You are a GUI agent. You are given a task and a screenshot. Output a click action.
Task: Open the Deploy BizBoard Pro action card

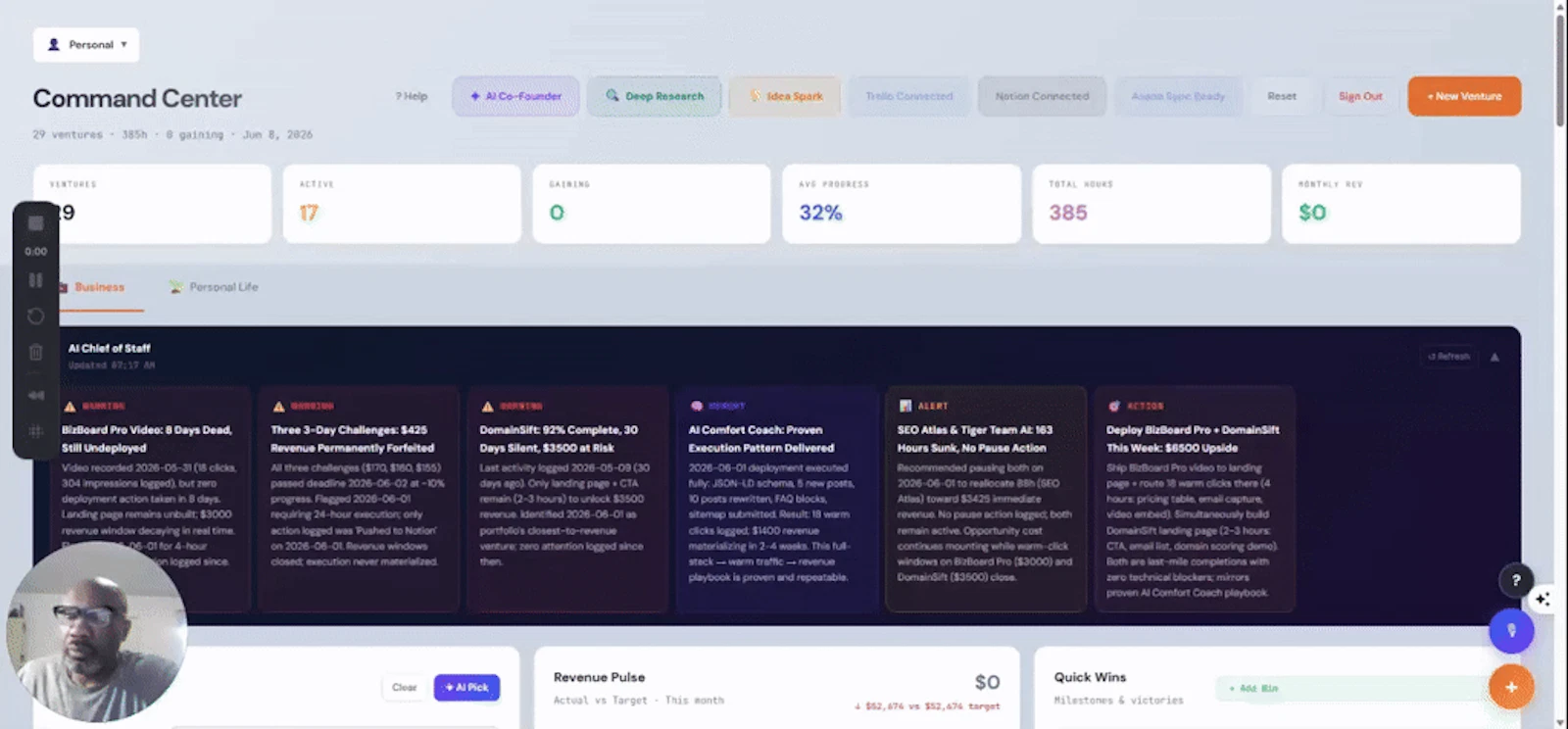click(x=1195, y=499)
